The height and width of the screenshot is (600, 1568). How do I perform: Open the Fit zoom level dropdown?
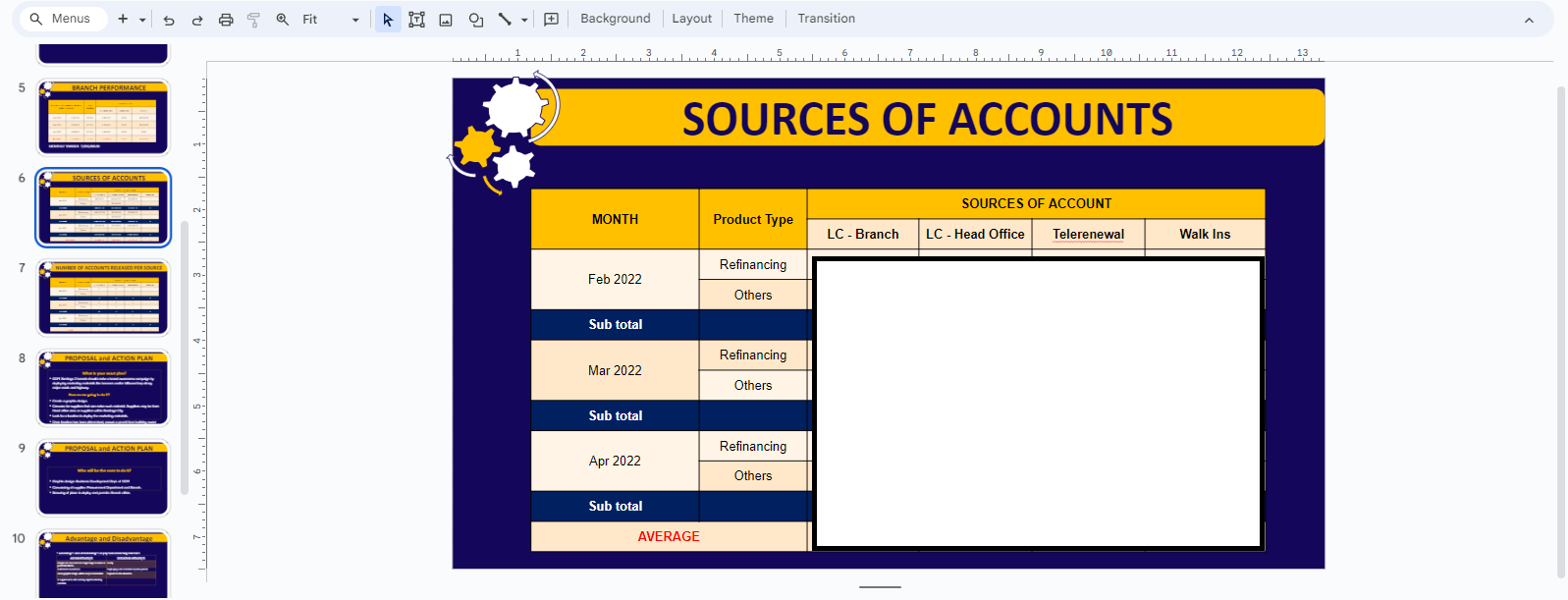pos(331,19)
